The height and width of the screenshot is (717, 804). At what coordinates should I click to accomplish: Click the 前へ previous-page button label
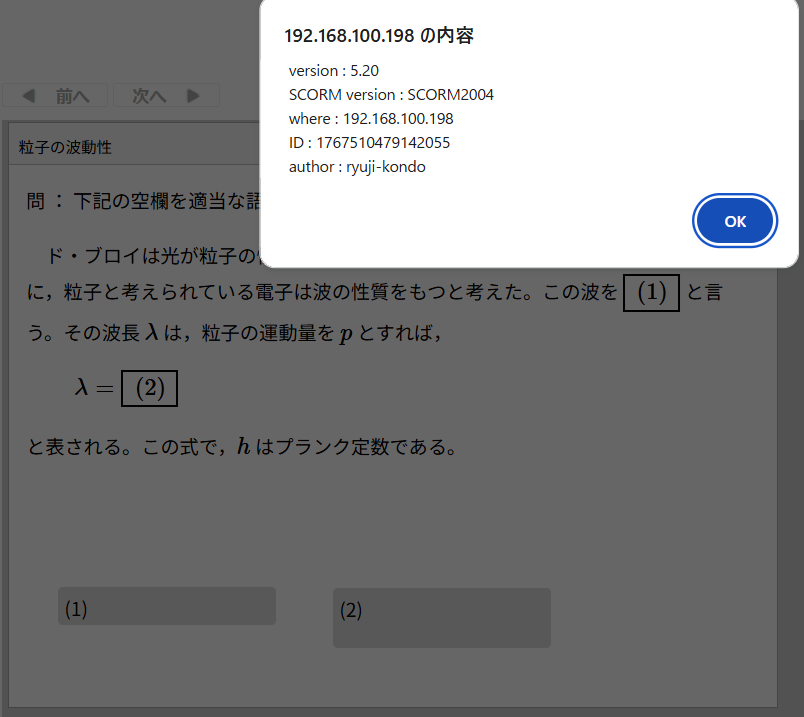point(73,96)
